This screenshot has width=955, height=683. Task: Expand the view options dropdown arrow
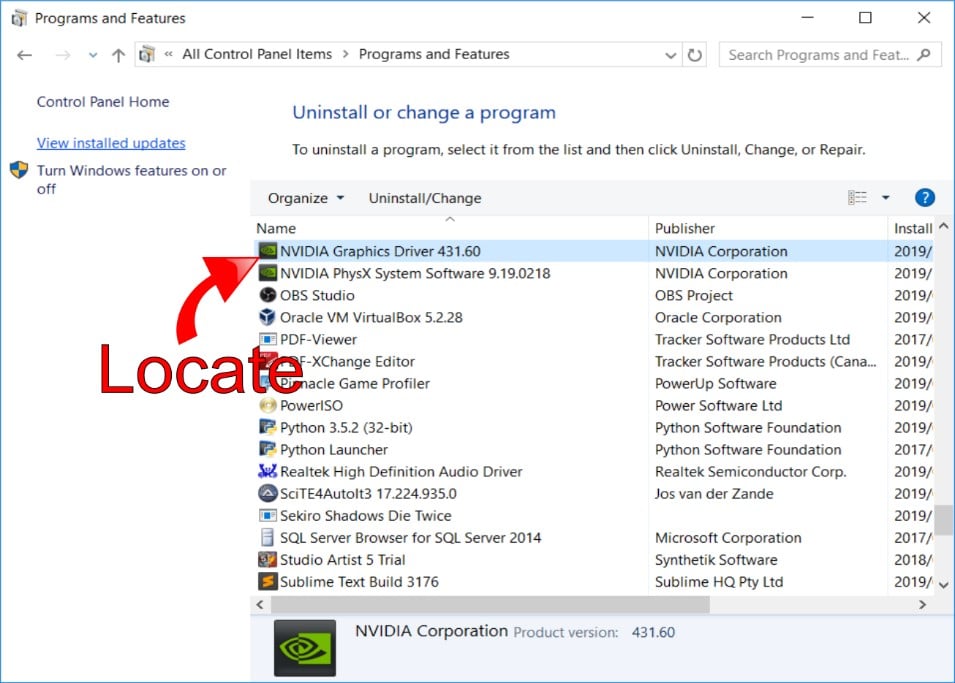885,198
